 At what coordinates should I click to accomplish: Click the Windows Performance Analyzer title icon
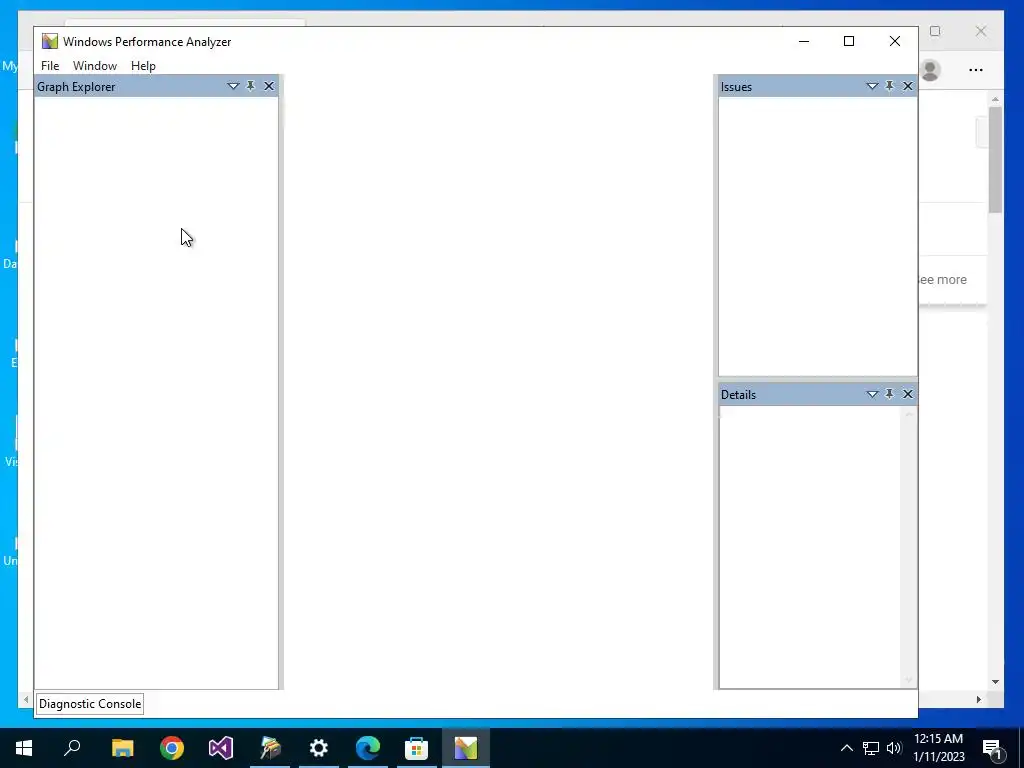[50, 41]
